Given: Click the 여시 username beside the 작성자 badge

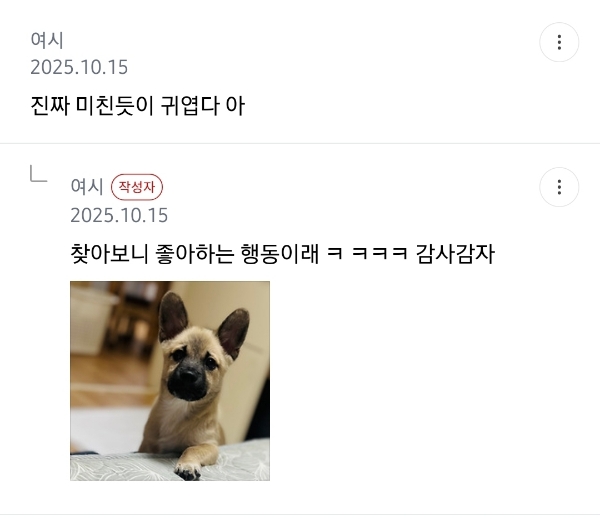Looking at the screenshot, I should coord(87,186).
